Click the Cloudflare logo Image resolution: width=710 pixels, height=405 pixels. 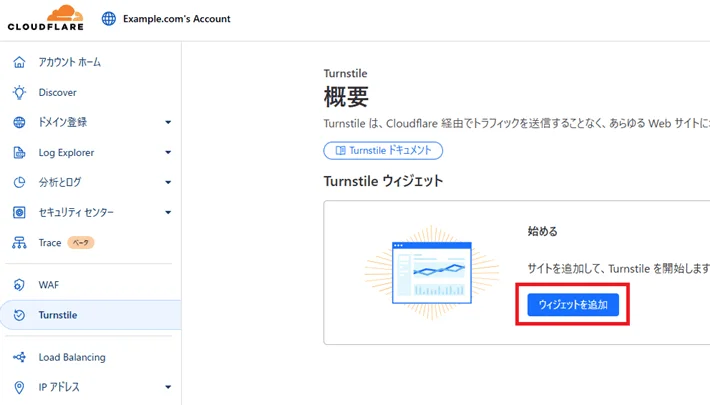tap(45, 18)
